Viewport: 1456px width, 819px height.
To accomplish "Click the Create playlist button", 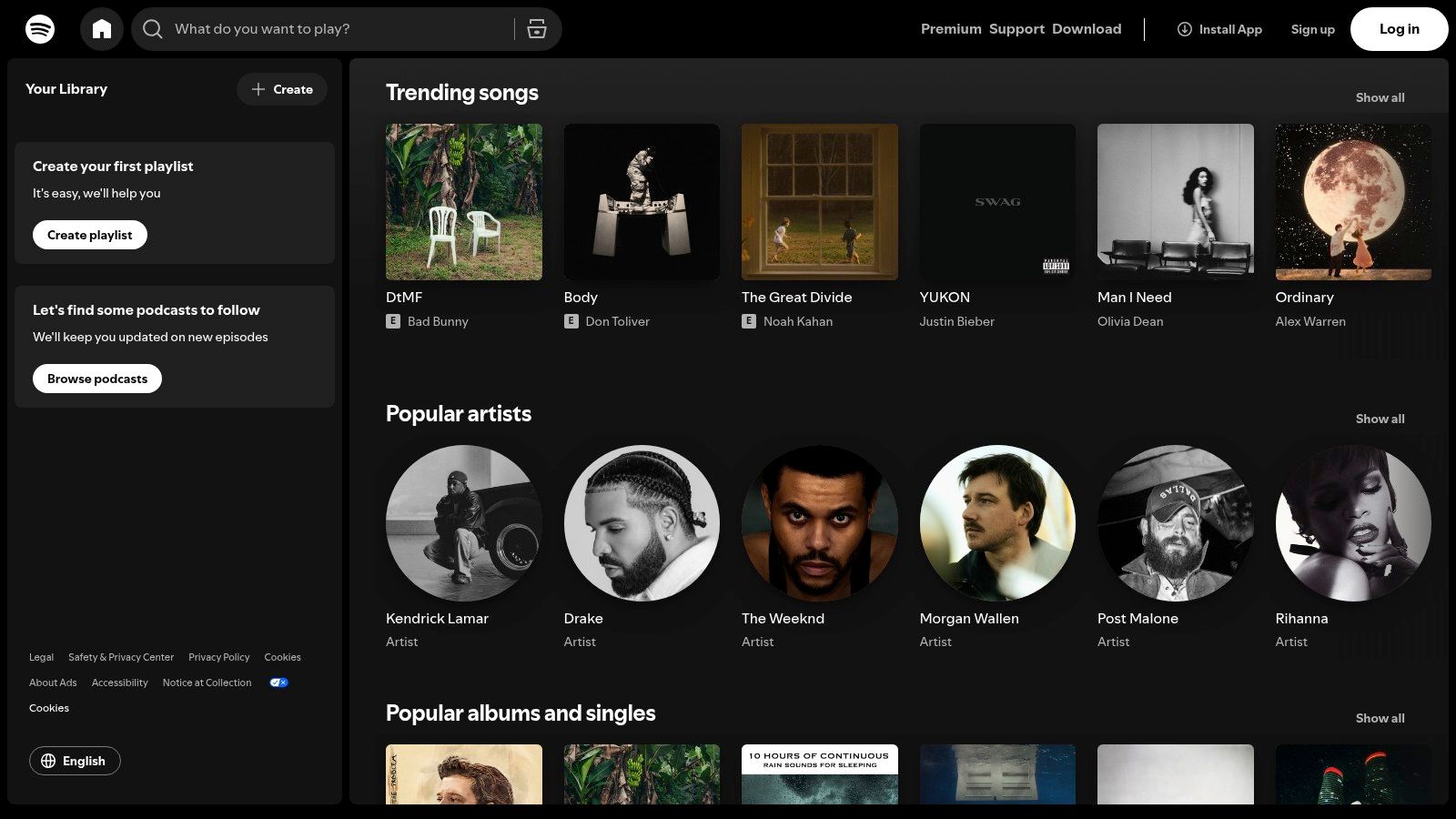I will click(89, 234).
